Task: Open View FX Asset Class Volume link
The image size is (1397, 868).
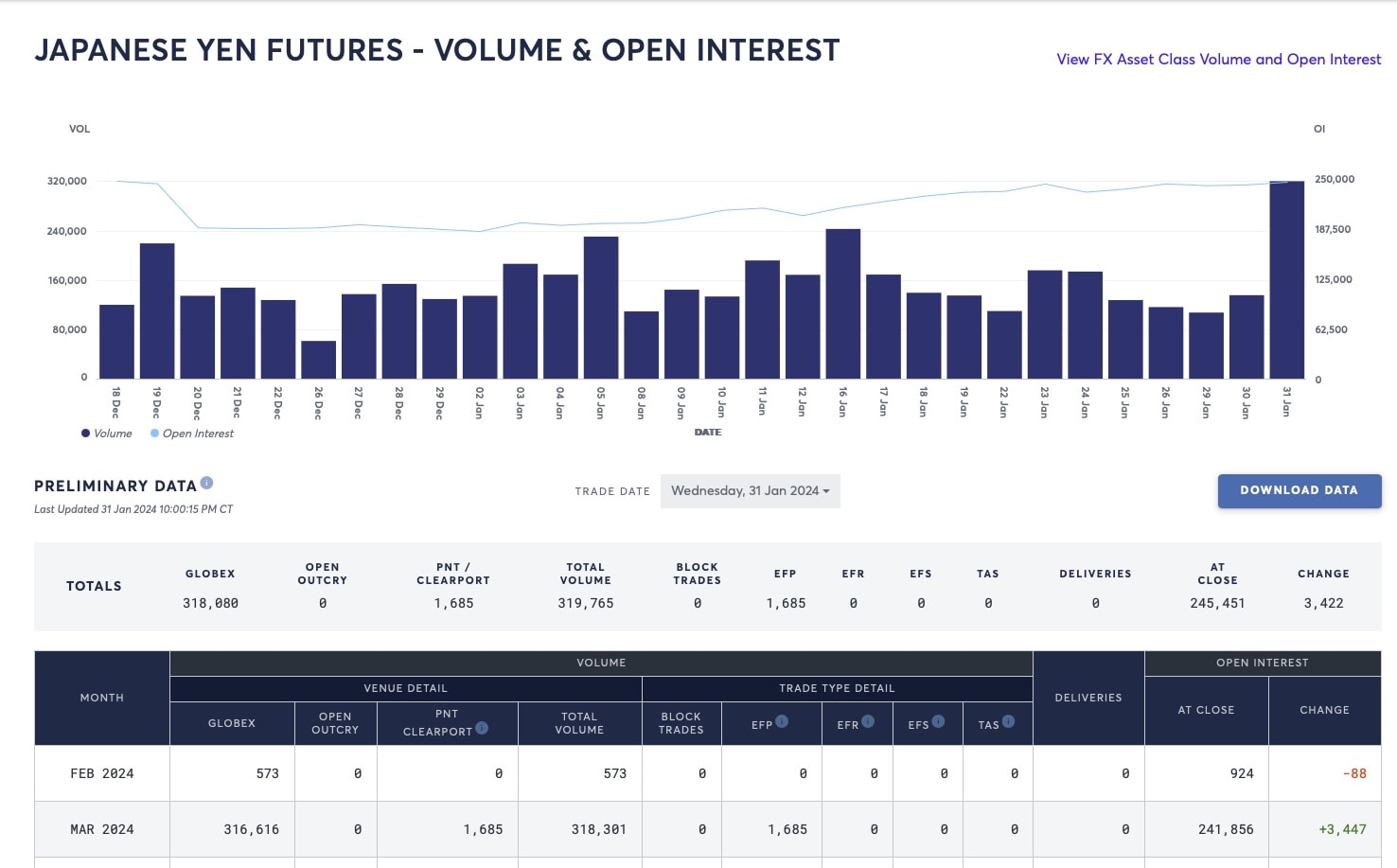Action: coord(1218,59)
